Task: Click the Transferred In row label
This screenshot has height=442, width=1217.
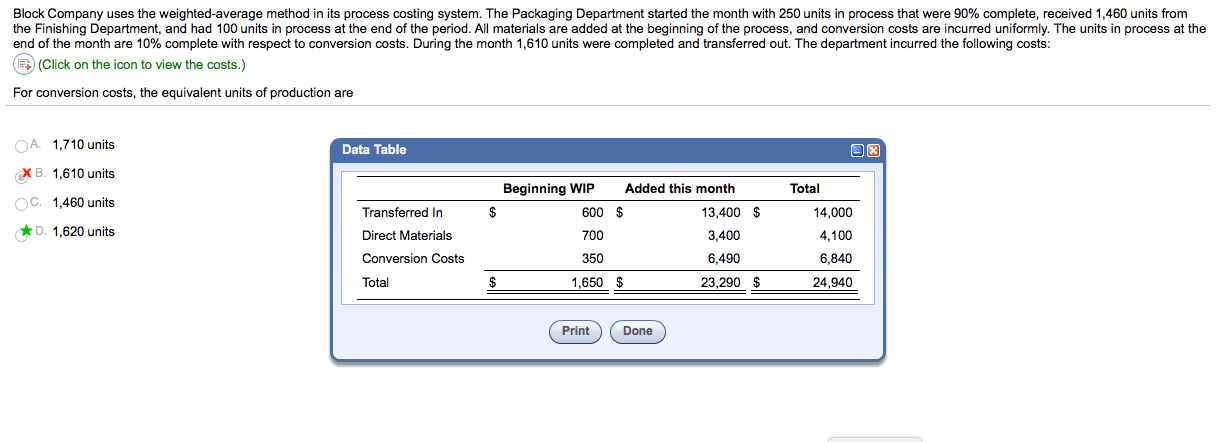Action: [402, 213]
